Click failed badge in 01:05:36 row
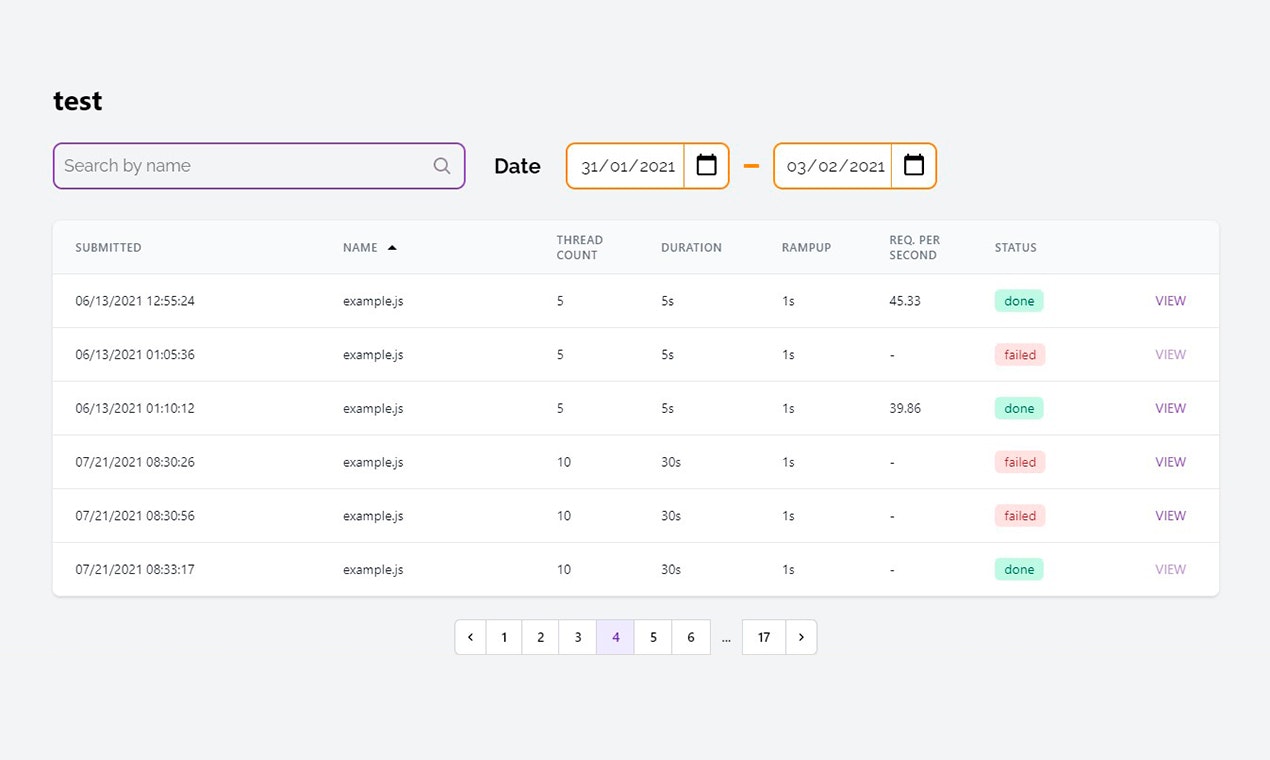1270x760 pixels. click(x=1020, y=355)
